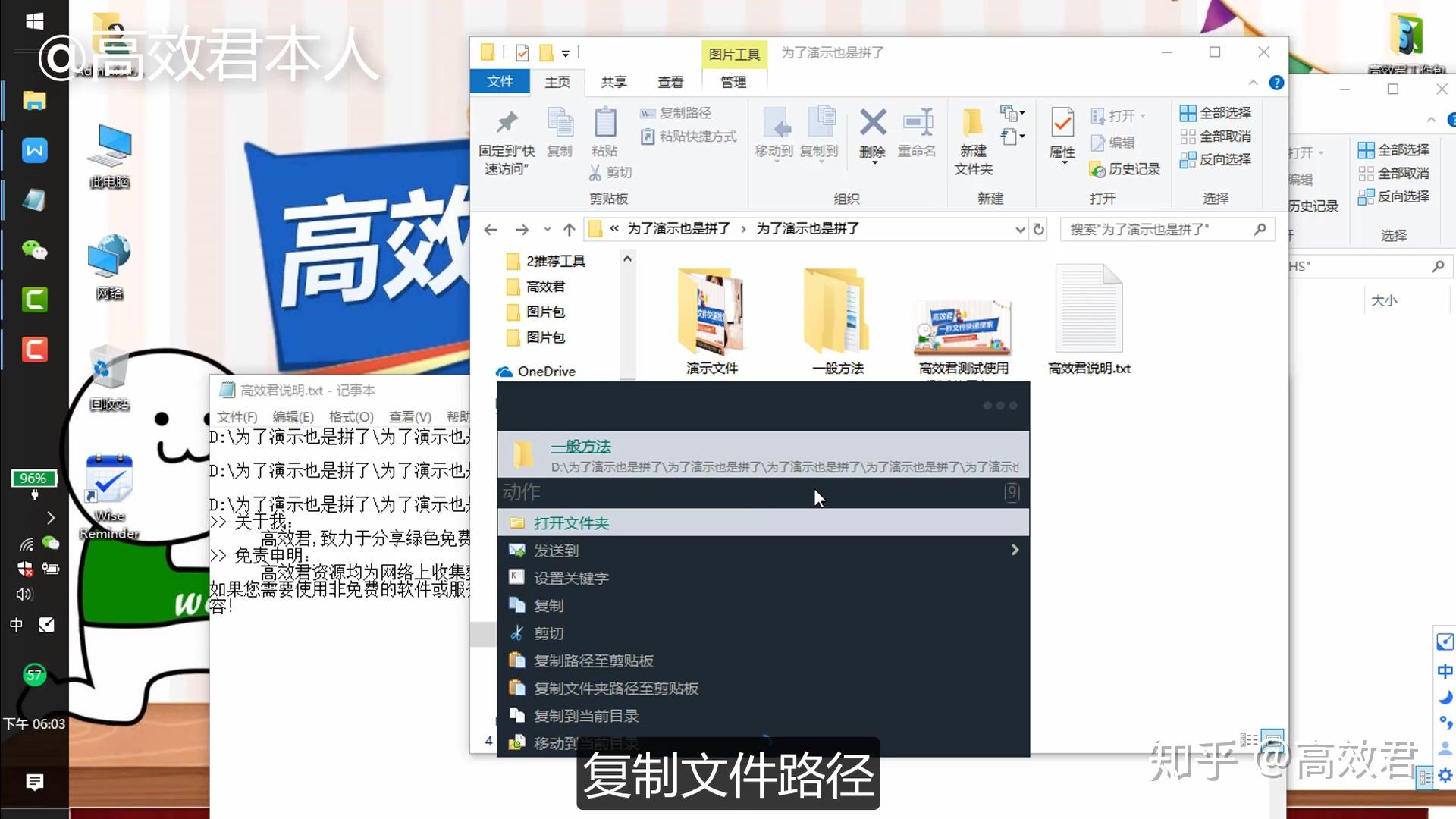Open the quick access toolbar dropdown

point(565,53)
